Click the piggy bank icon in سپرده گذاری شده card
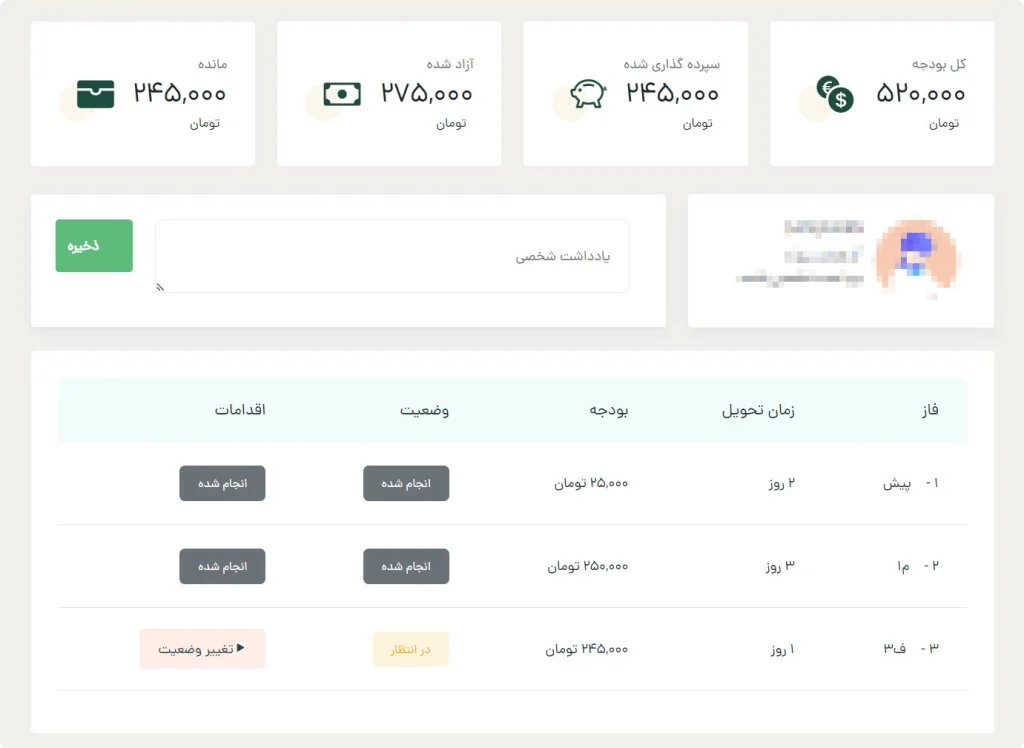 click(588, 94)
